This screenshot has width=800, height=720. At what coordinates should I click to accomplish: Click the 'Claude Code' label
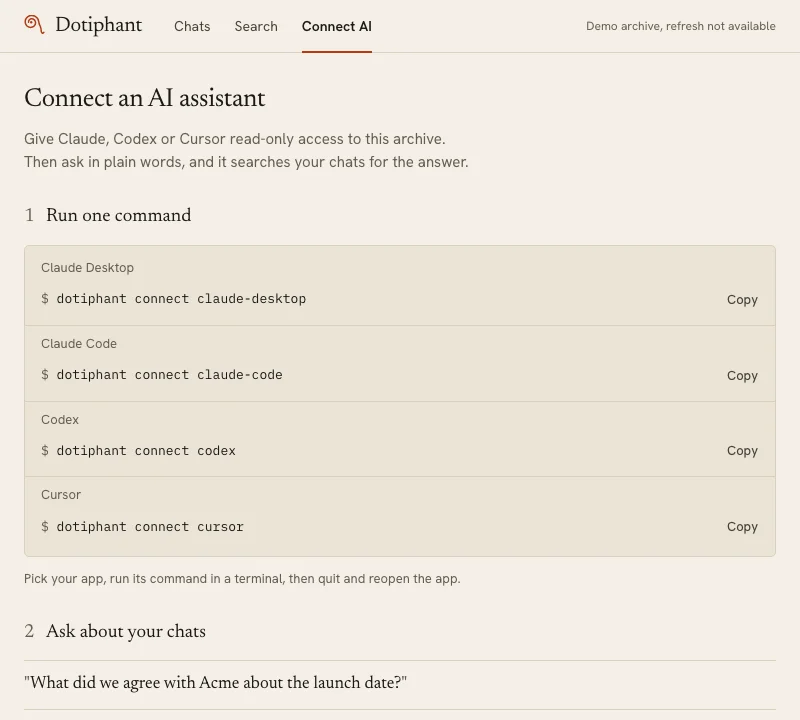[x=79, y=343]
